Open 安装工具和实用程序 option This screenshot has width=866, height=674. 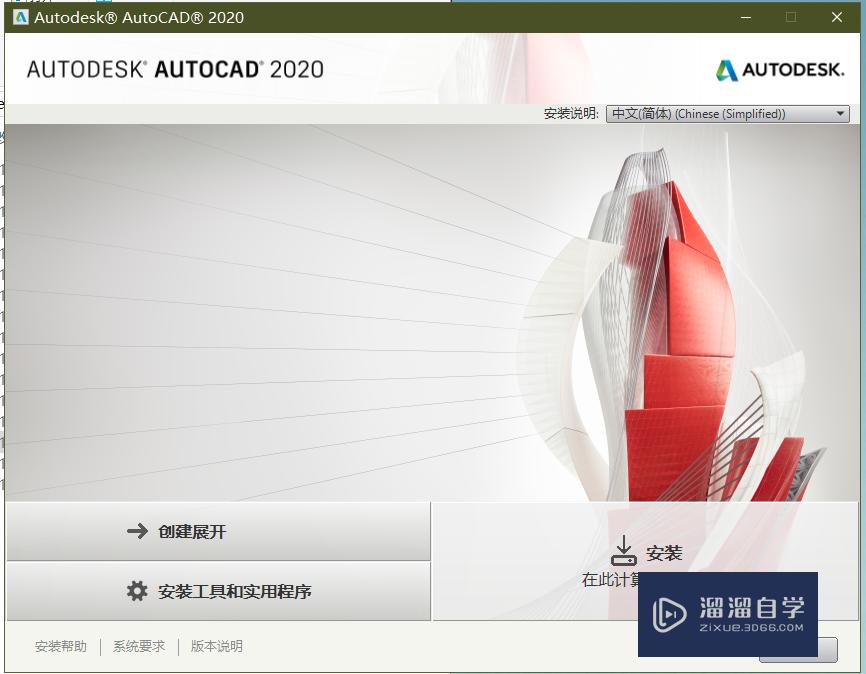click(x=218, y=591)
